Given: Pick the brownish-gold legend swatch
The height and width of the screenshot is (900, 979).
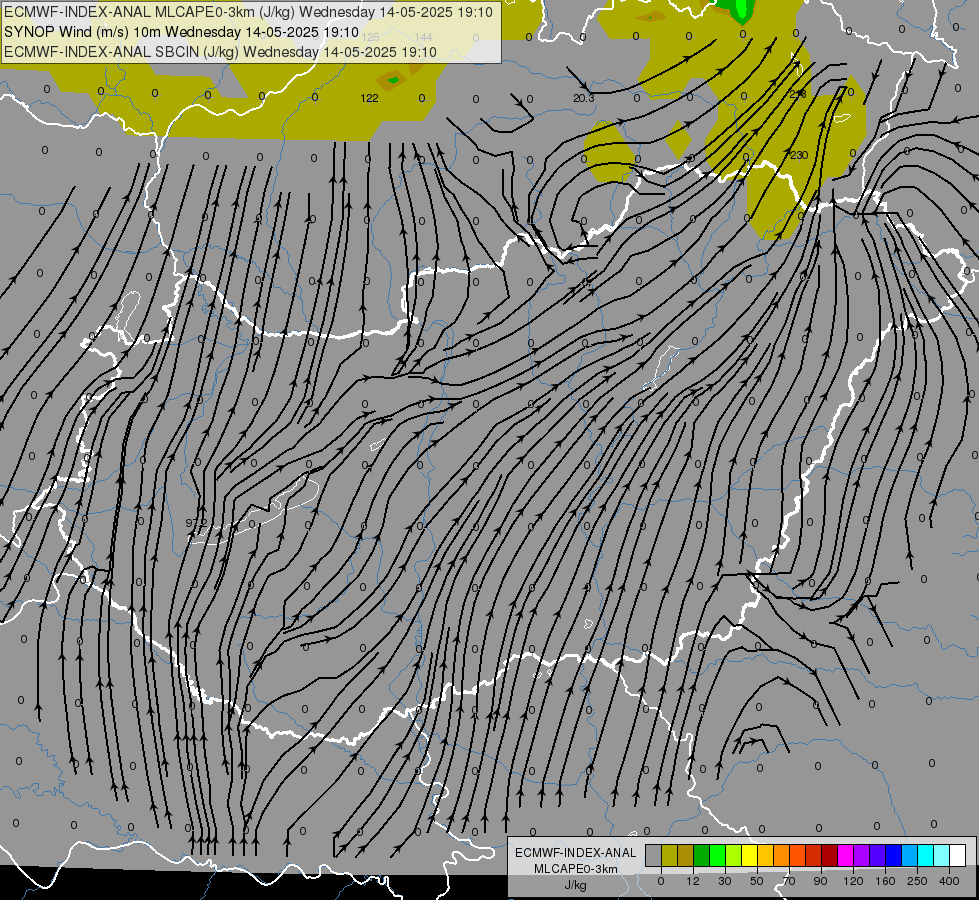Looking at the screenshot, I should point(686,855).
